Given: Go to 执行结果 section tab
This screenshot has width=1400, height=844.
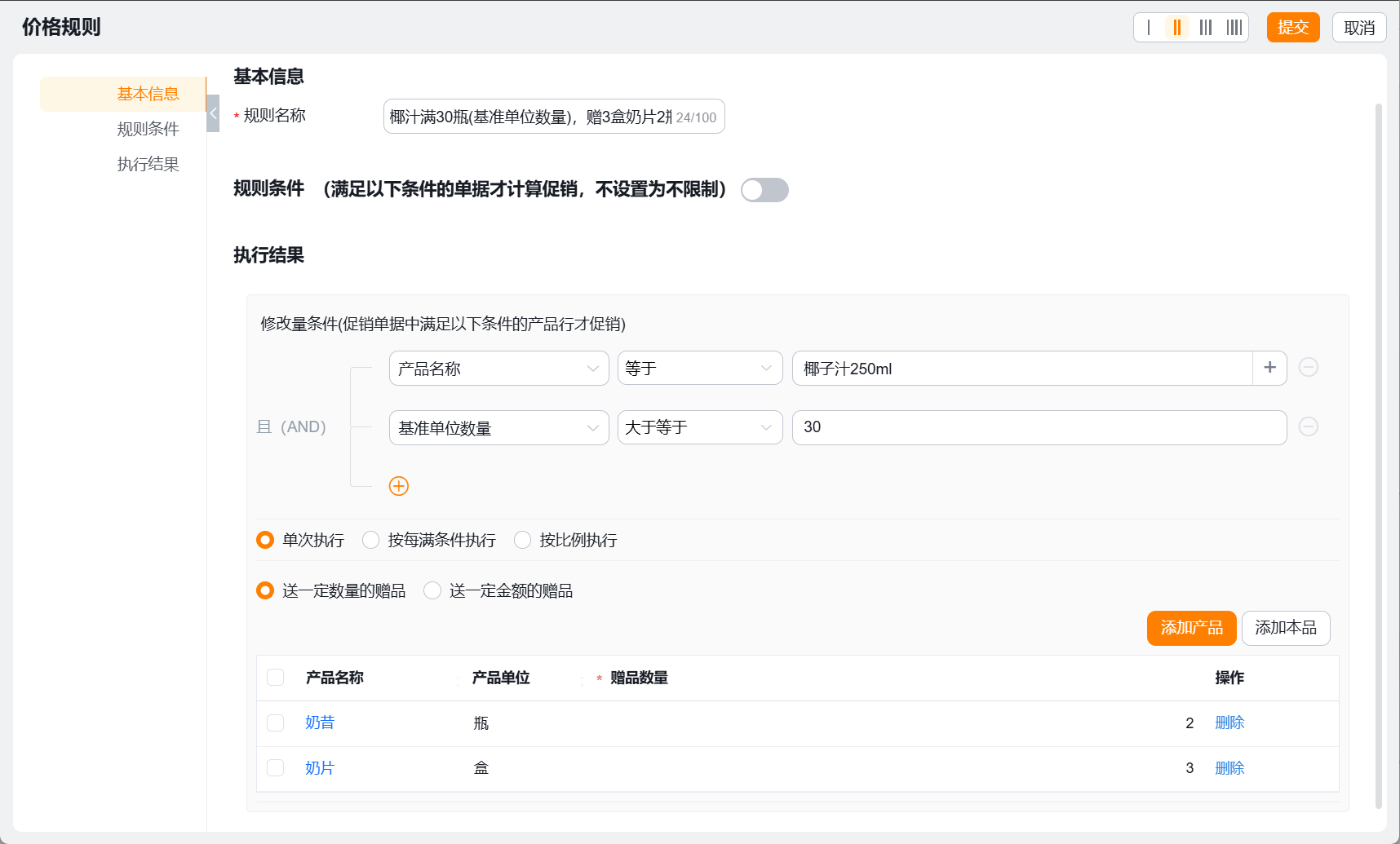Looking at the screenshot, I should [x=147, y=164].
